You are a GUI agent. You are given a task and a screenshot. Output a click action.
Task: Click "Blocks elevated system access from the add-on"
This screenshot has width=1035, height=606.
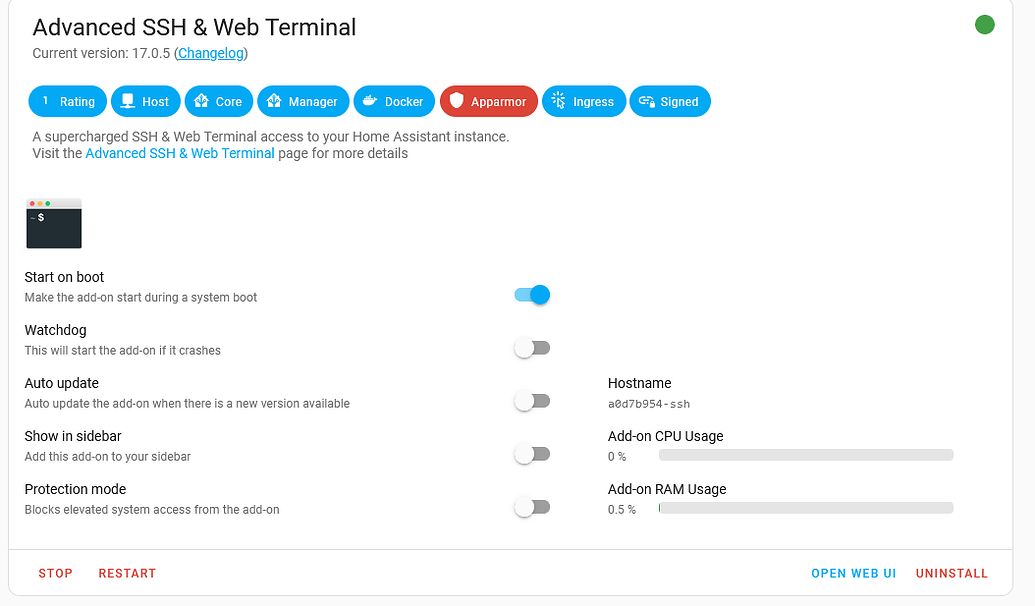[152, 510]
